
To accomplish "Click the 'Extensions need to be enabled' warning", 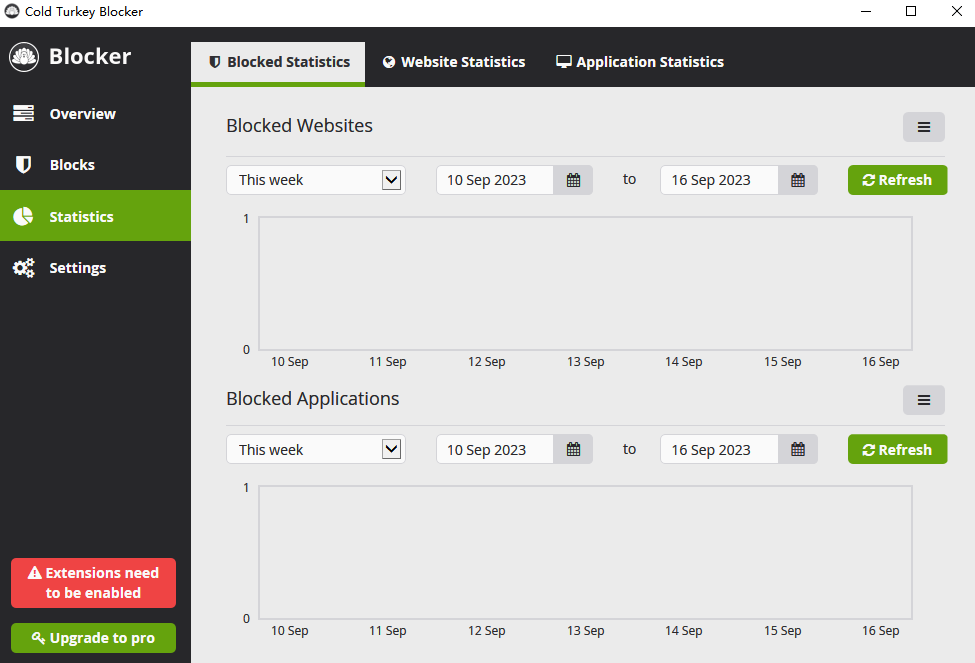I will (93, 583).
